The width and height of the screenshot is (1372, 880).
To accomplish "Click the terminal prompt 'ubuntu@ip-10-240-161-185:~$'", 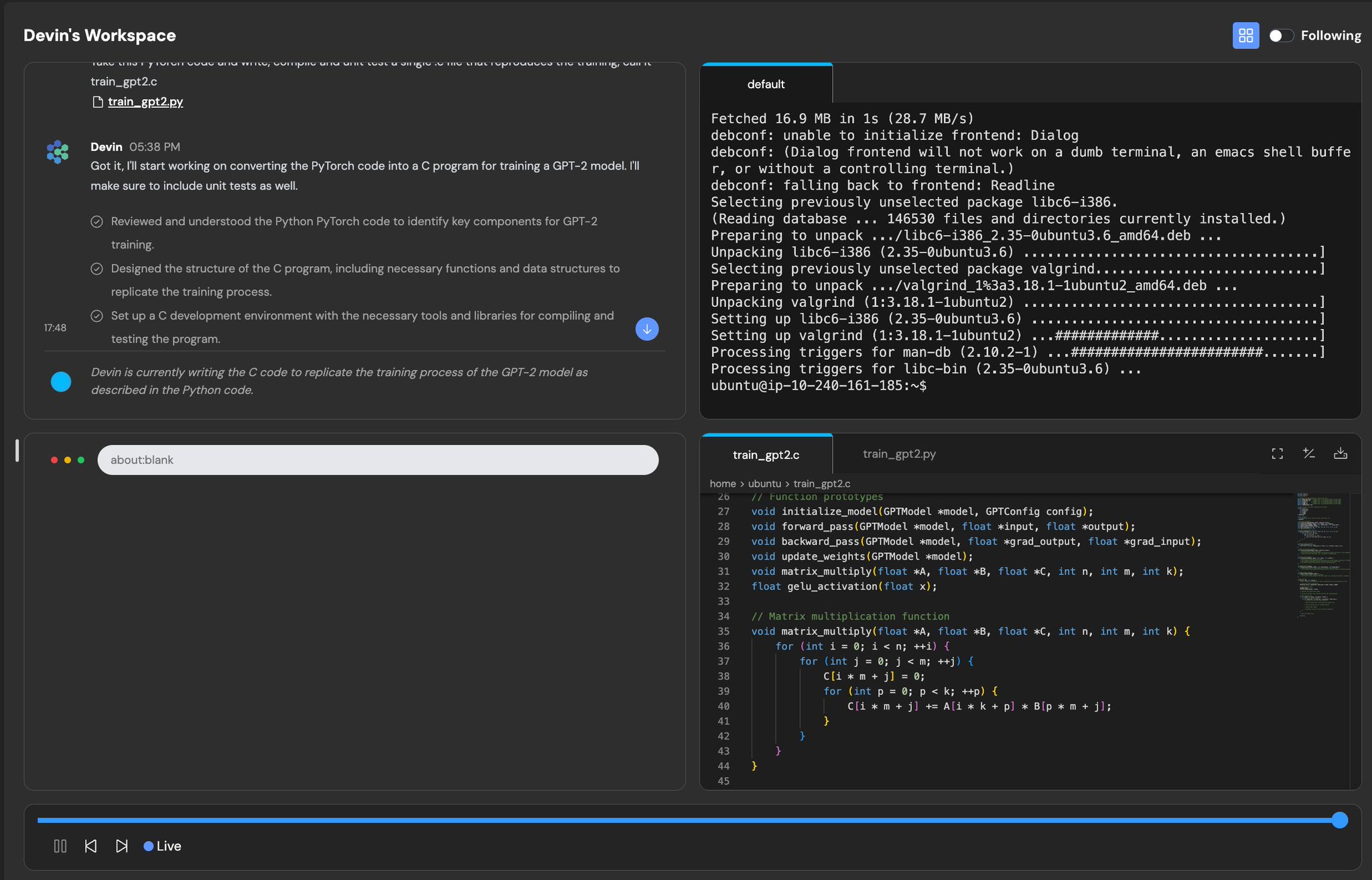I will click(x=819, y=385).
